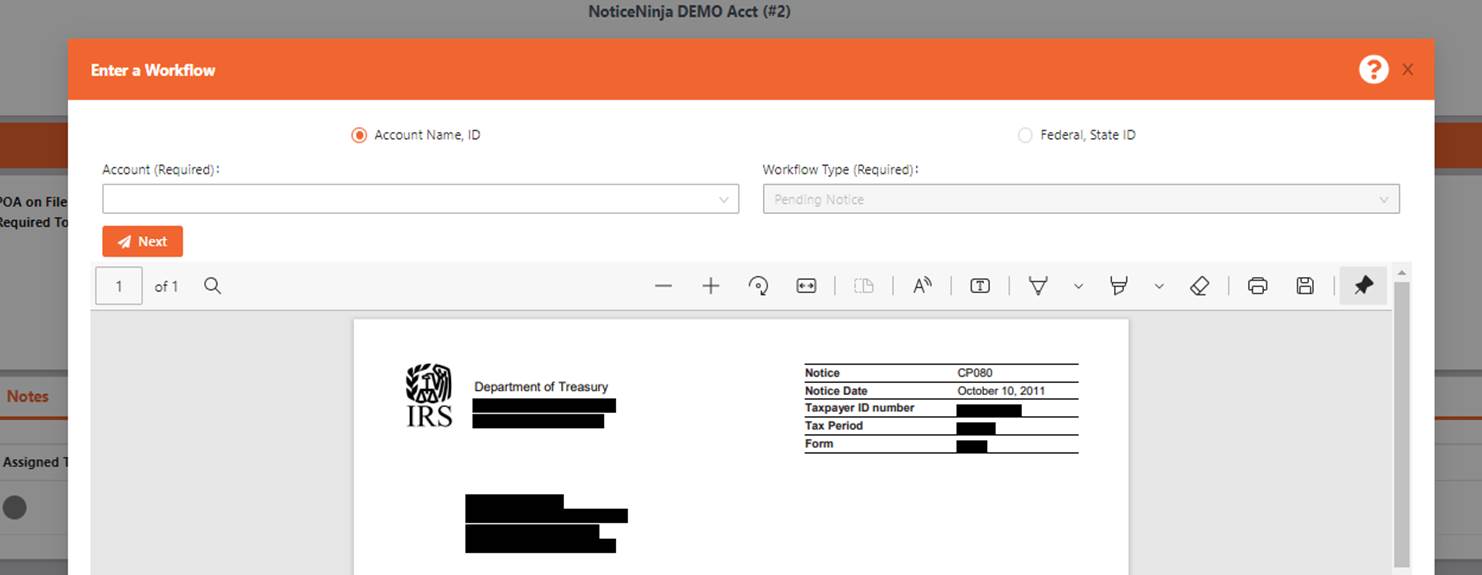
Task: Select the Erase tool
Action: point(1200,286)
